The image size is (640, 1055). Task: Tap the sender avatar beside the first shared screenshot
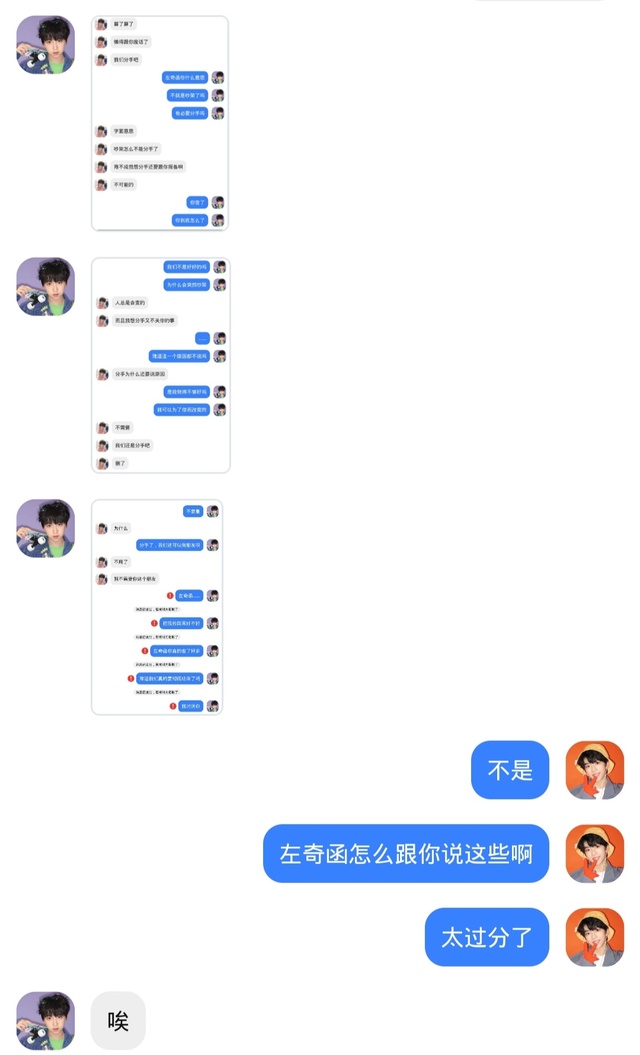pyautogui.click(x=46, y=45)
